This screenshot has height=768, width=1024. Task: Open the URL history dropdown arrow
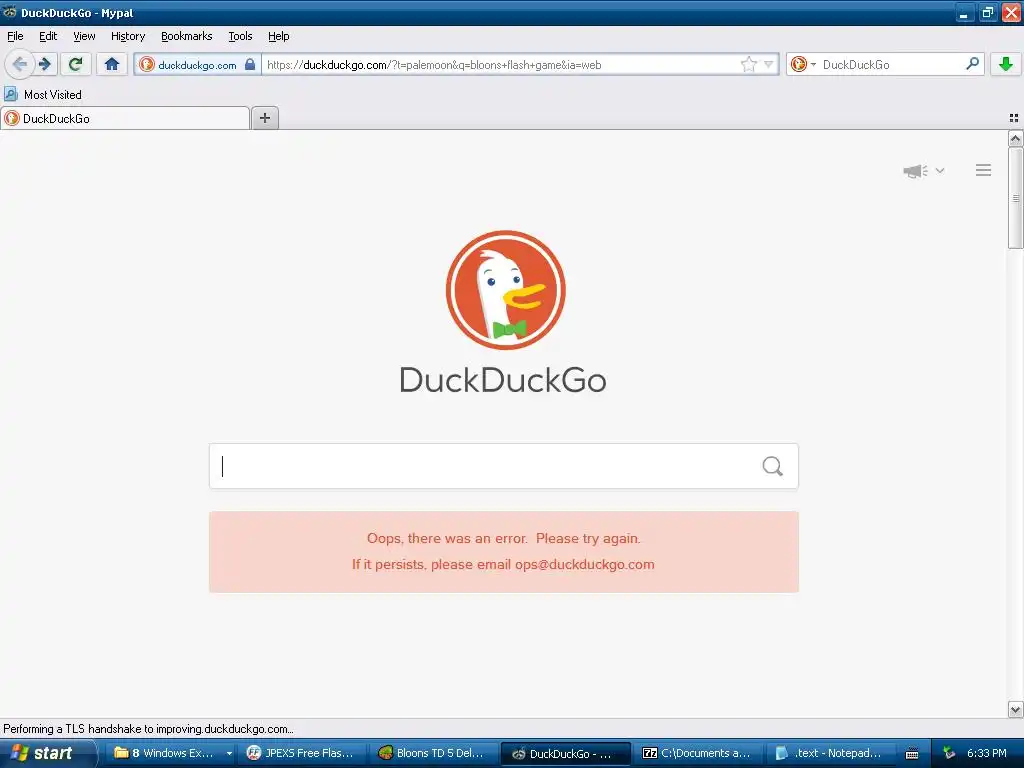pyautogui.click(x=769, y=64)
